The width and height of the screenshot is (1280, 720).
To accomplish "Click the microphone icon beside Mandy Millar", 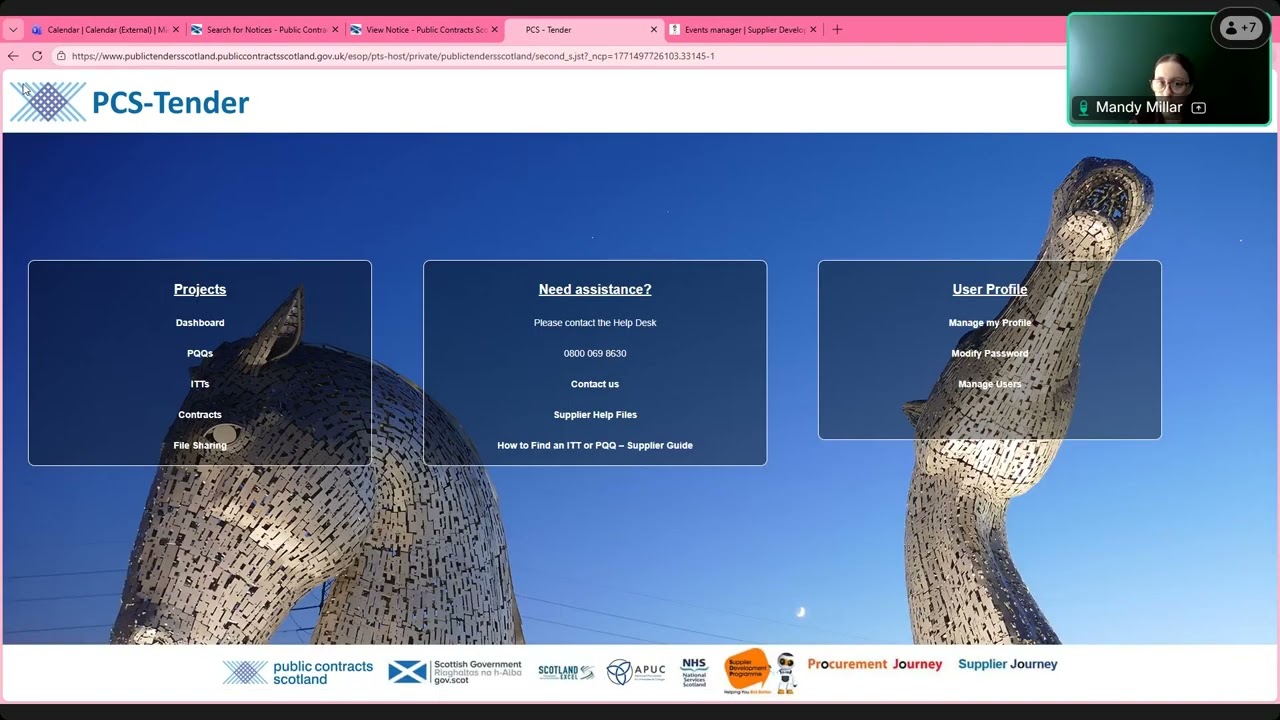I will 1083,108.
